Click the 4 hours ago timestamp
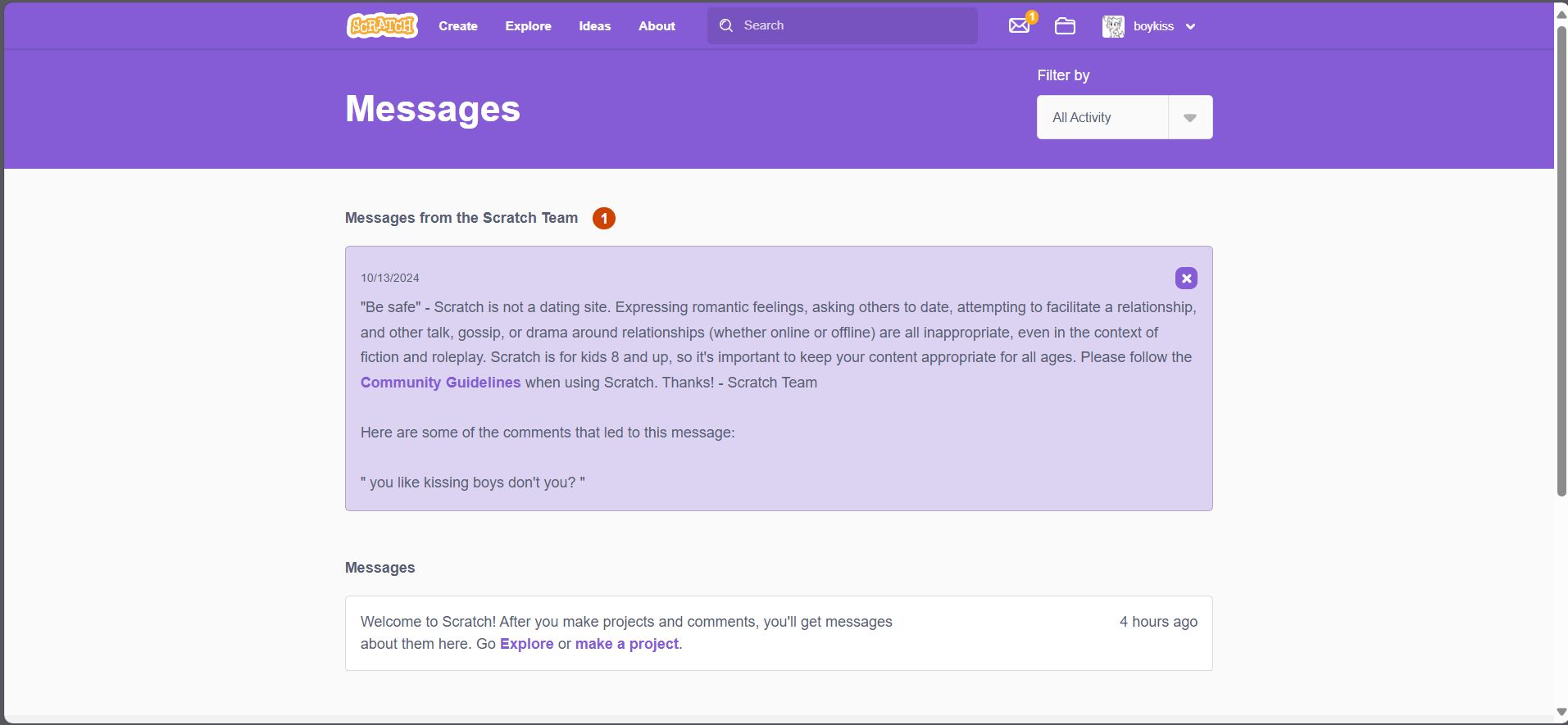 pyautogui.click(x=1158, y=622)
